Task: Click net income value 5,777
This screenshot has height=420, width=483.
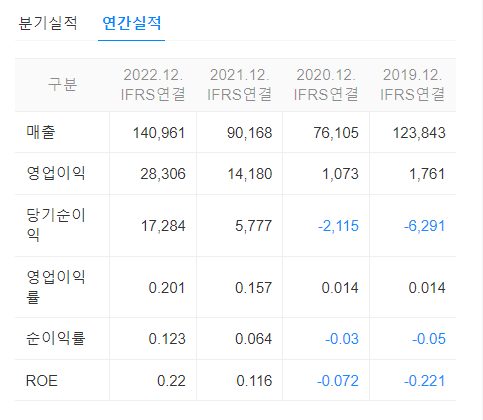Action: (x=253, y=226)
